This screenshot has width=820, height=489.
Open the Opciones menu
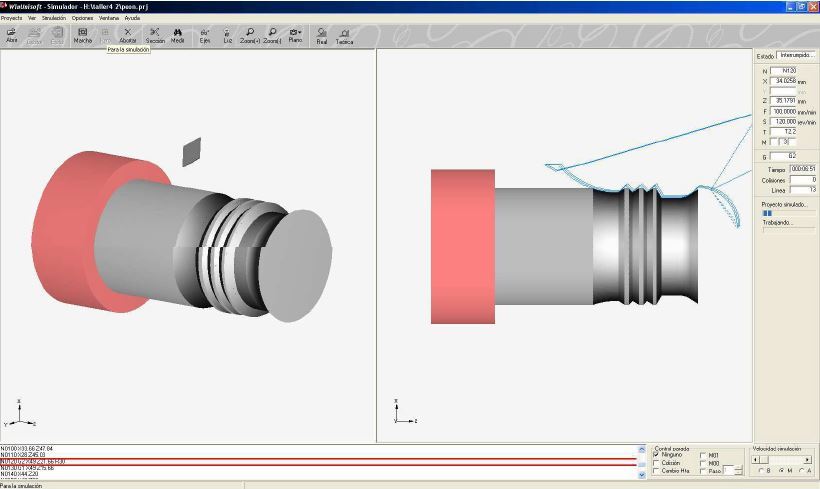tap(82, 18)
